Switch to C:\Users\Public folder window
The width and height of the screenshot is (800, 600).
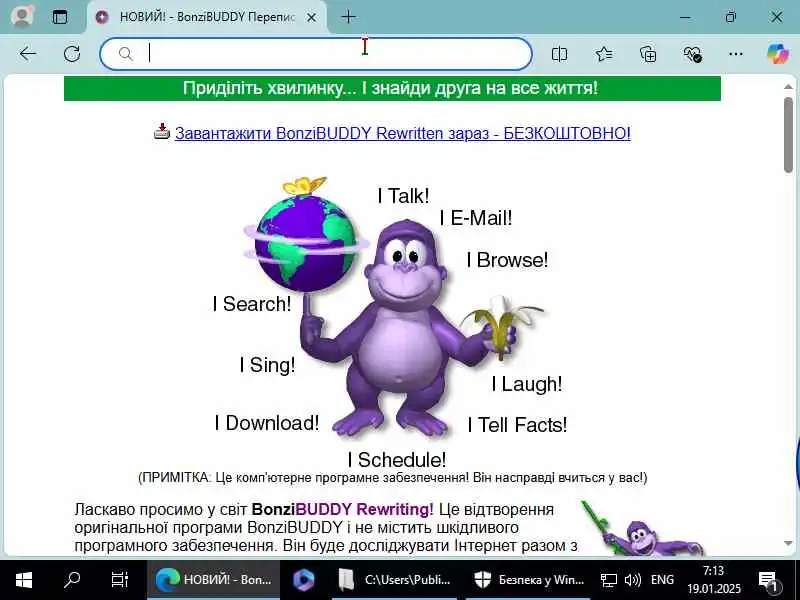tap(395, 580)
